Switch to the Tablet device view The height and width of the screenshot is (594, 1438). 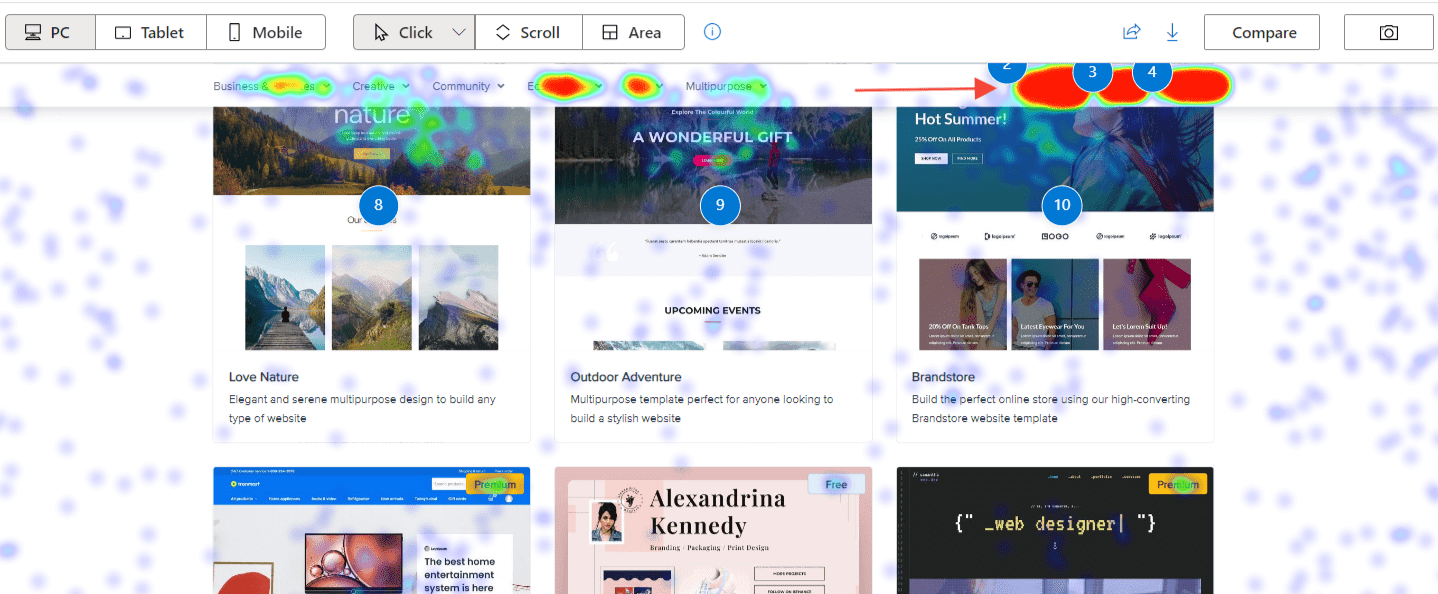click(151, 32)
